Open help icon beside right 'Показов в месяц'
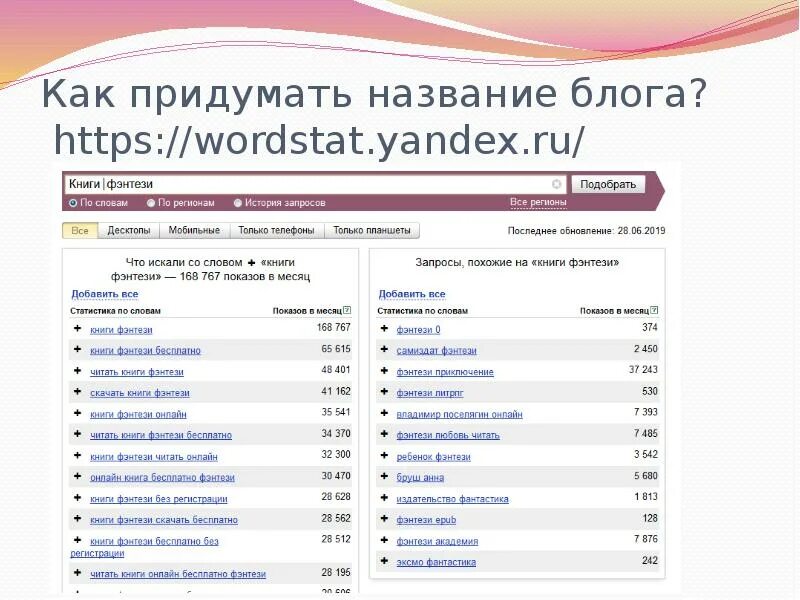Image resolution: width=800 pixels, height=600 pixels. coord(655,310)
